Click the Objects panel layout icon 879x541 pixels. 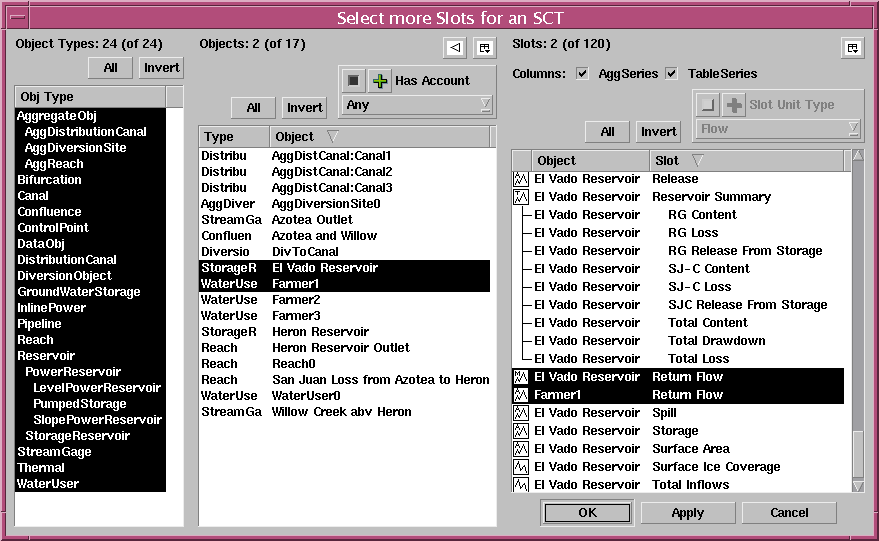point(485,48)
